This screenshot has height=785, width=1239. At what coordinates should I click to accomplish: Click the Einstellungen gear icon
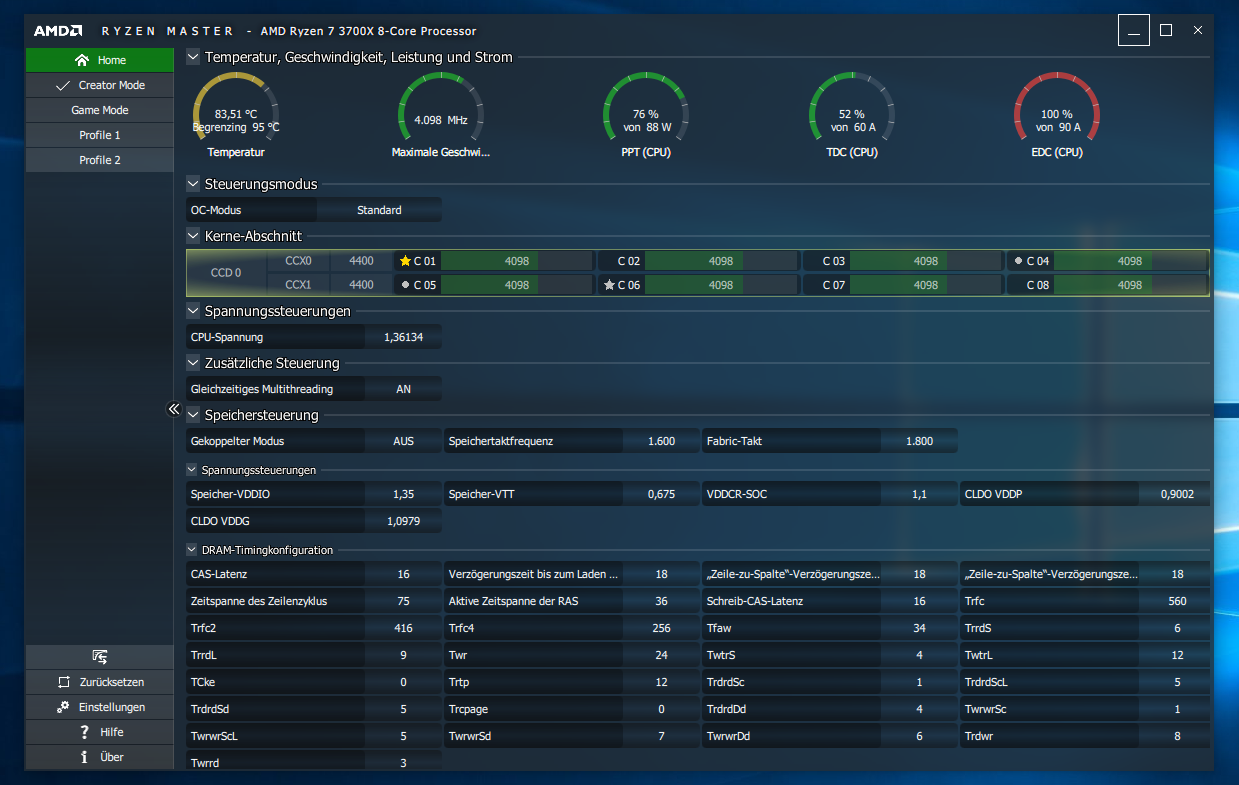click(63, 707)
